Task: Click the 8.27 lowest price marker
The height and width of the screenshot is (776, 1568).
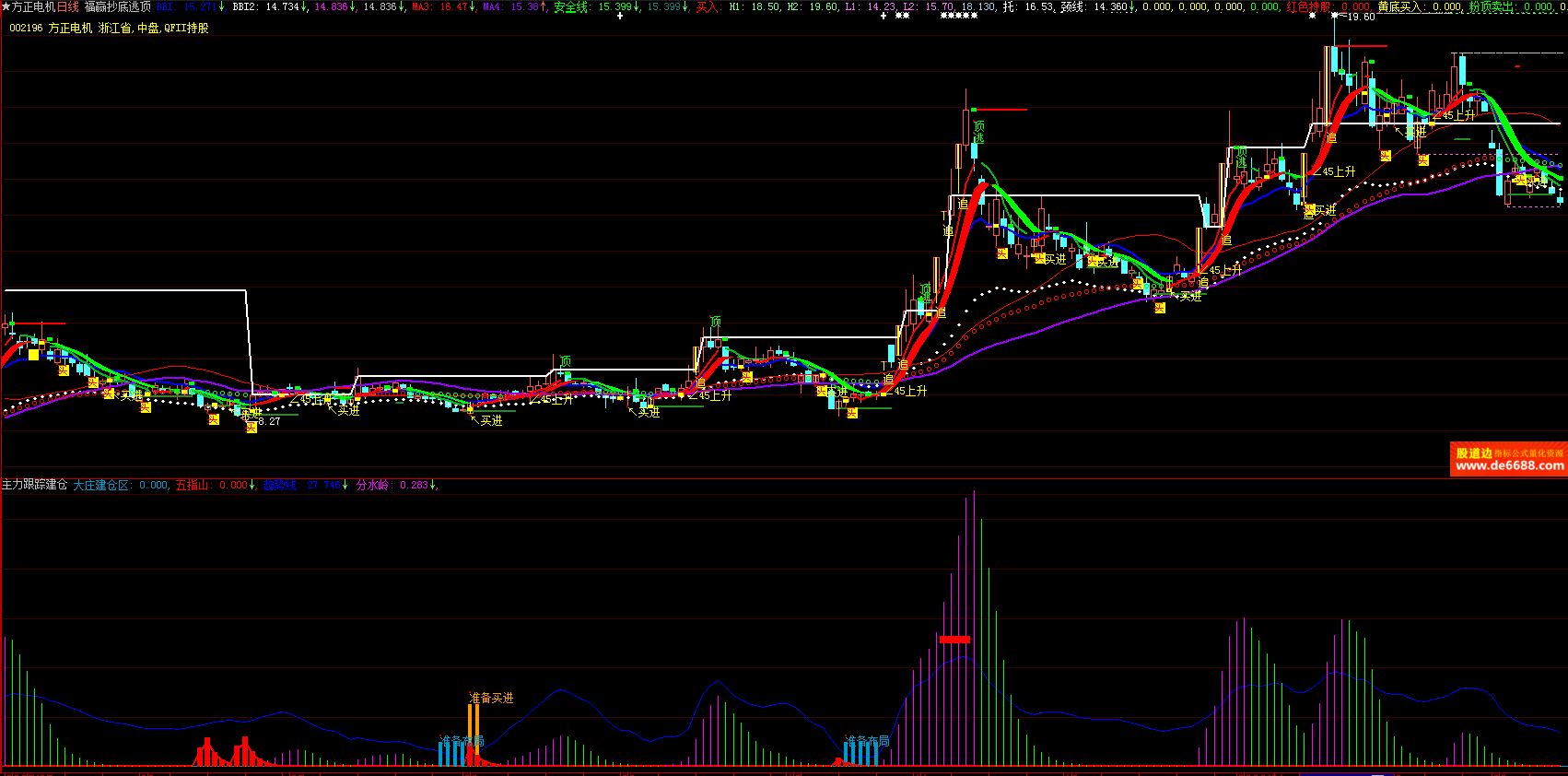Action: (268, 421)
